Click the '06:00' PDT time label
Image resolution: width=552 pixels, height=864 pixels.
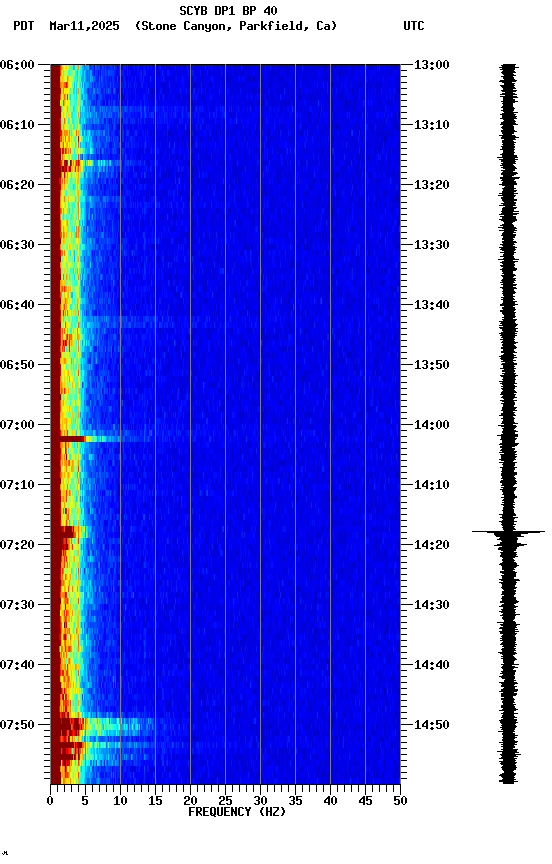pos(17,65)
